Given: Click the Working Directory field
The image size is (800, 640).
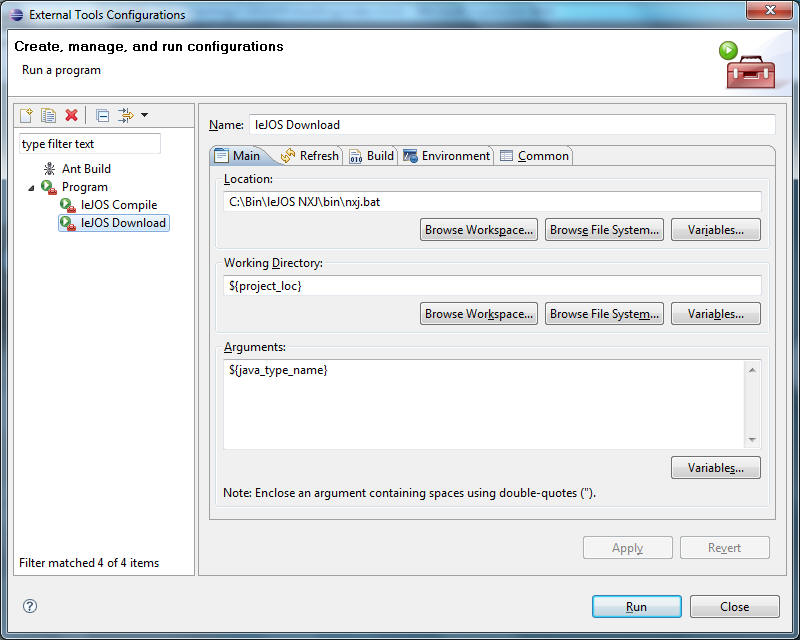Looking at the screenshot, I should (492, 286).
